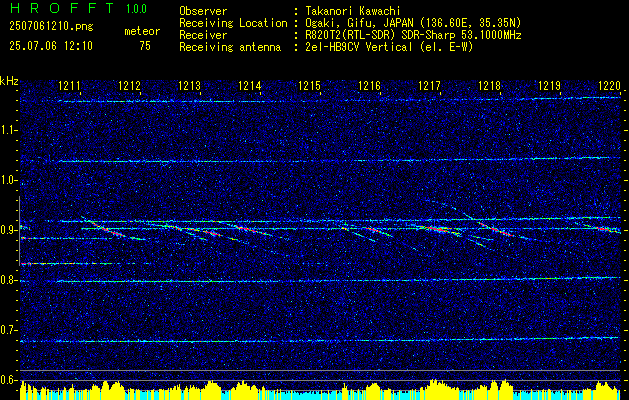This screenshot has height=400, width=629.
Task: Click the HROFFT program title
Action: coord(62,8)
